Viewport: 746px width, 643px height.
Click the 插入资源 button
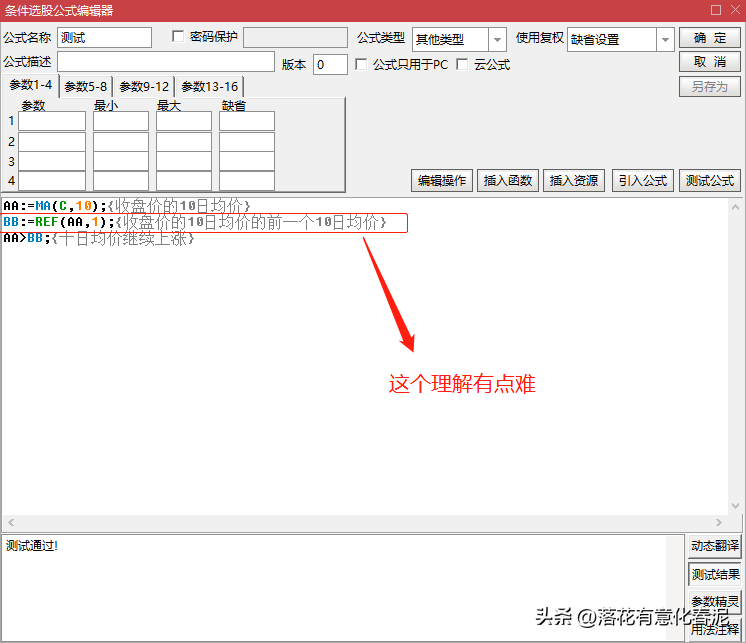tap(574, 181)
